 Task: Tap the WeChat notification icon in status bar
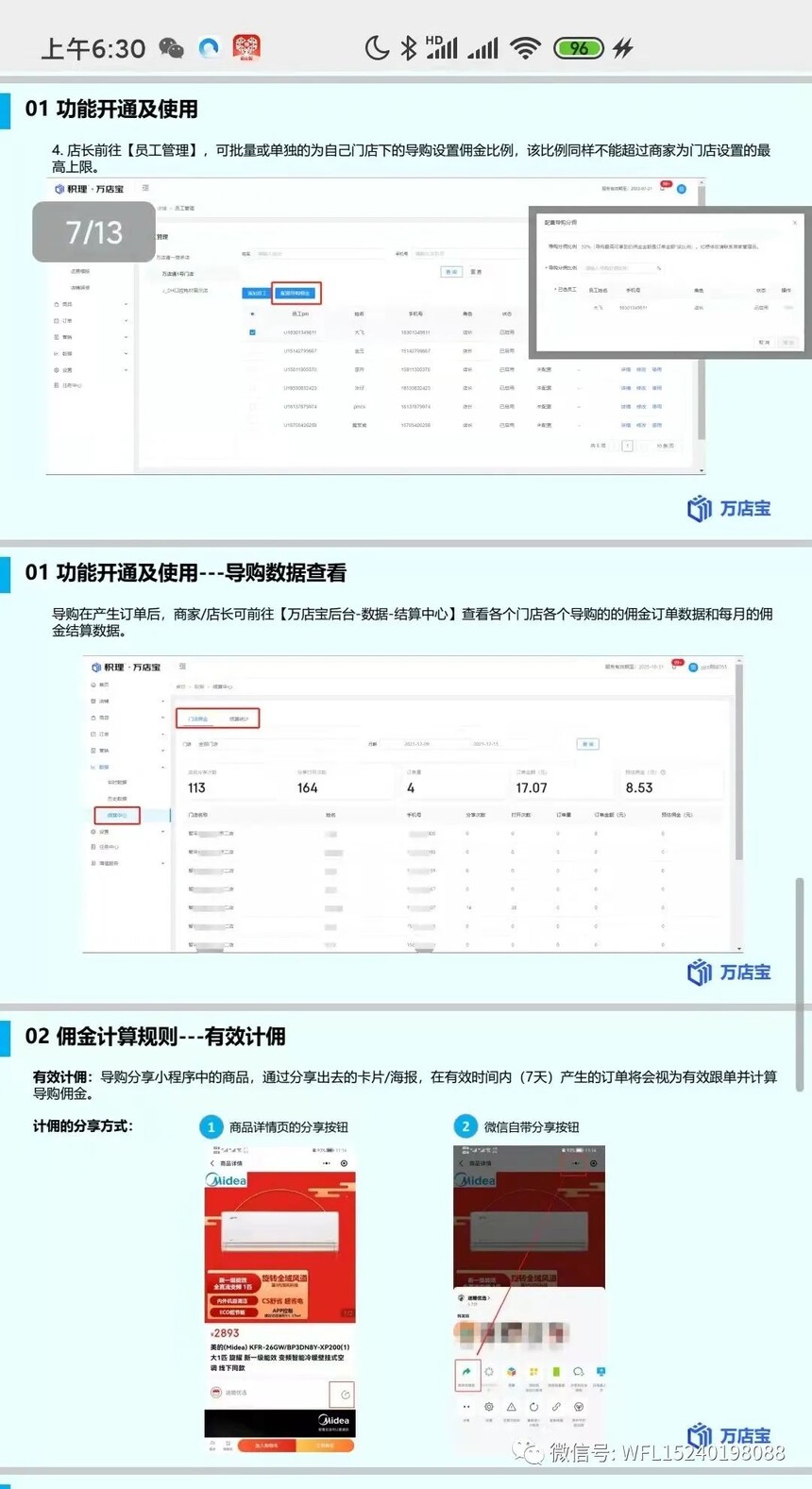click(171, 48)
